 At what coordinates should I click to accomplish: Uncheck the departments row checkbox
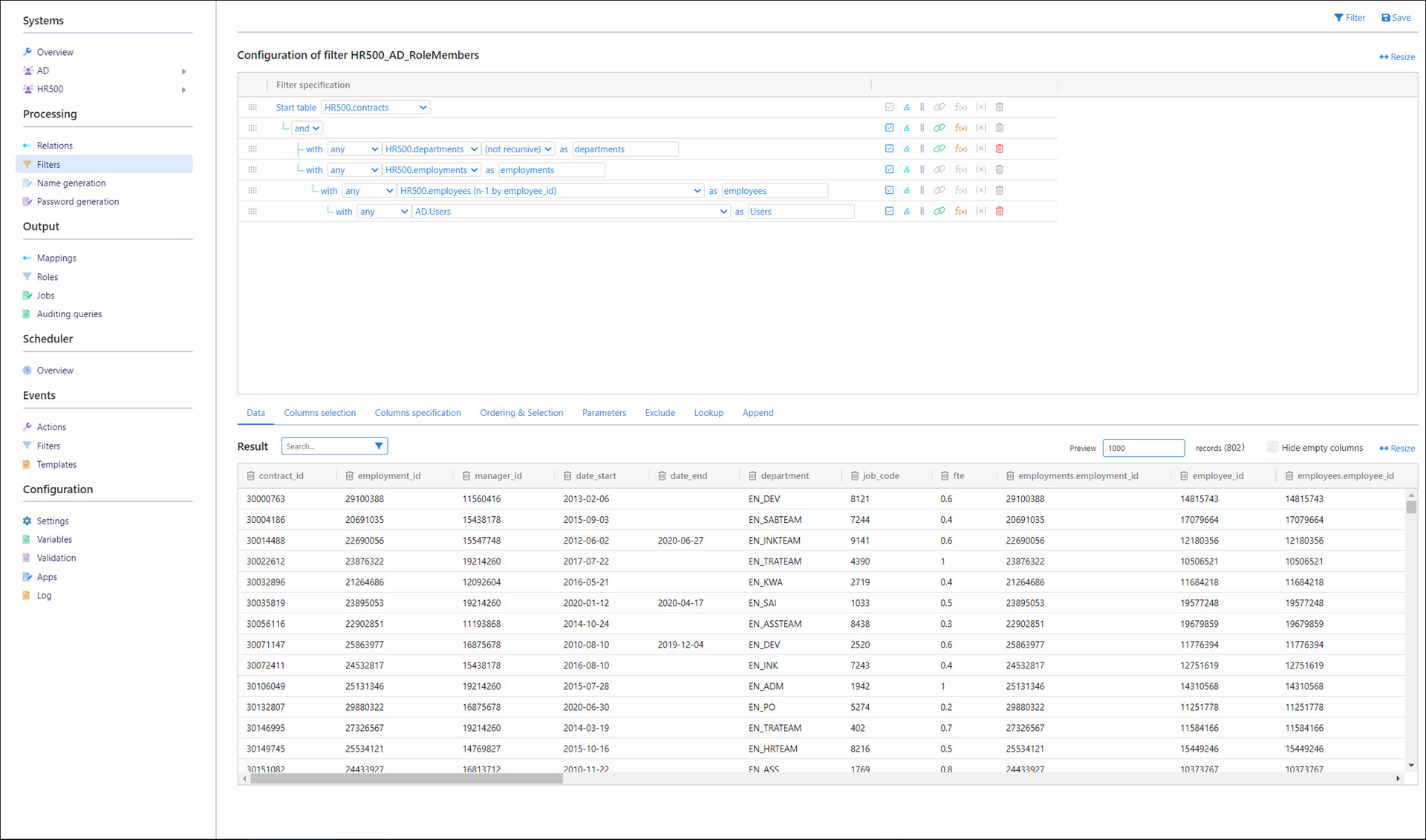[889, 149]
